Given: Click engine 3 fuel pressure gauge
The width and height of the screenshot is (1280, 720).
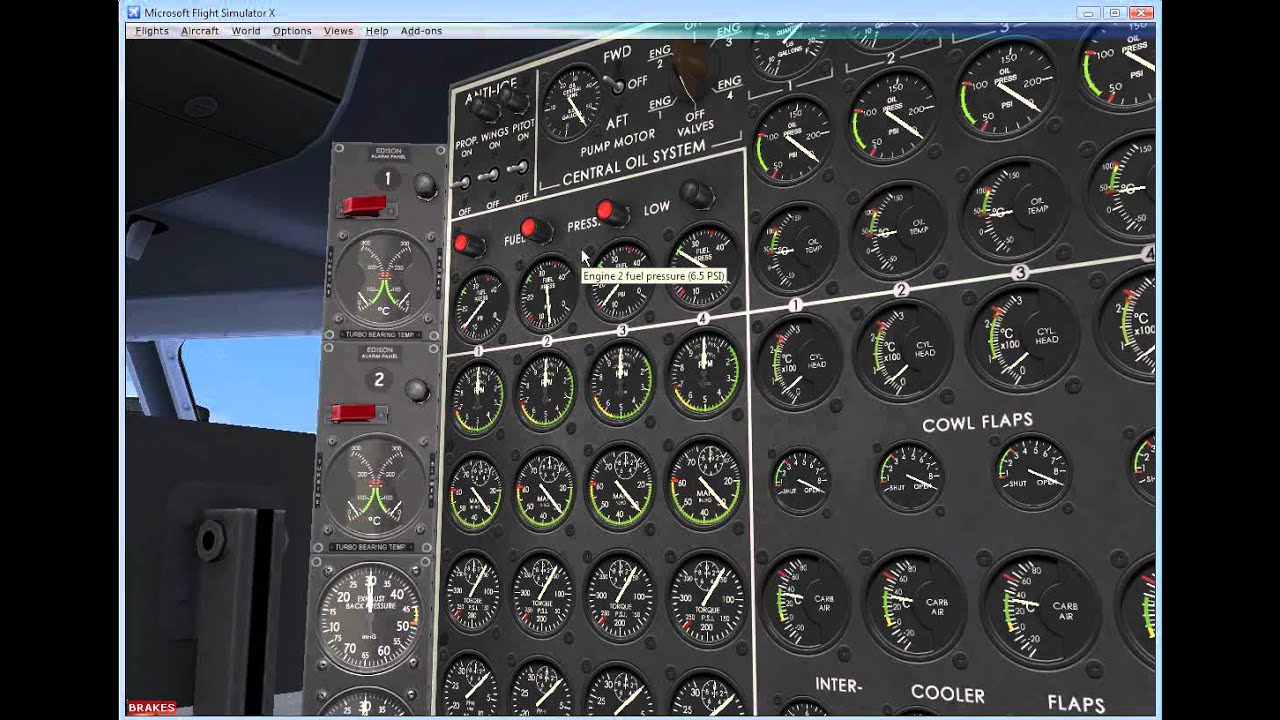Looking at the screenshot, I should [x=619, y=281].
